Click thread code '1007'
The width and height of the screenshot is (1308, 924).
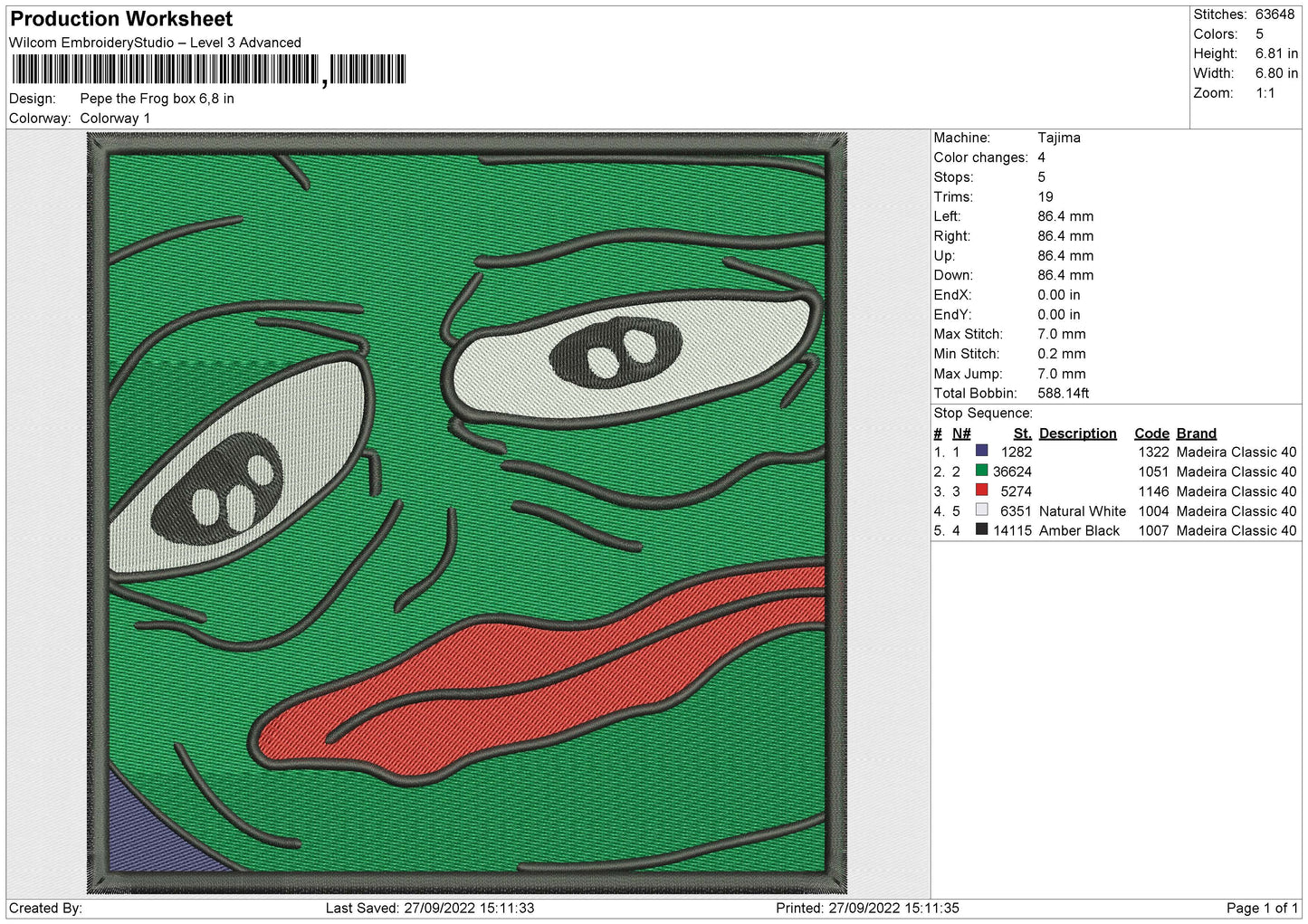1153,530
